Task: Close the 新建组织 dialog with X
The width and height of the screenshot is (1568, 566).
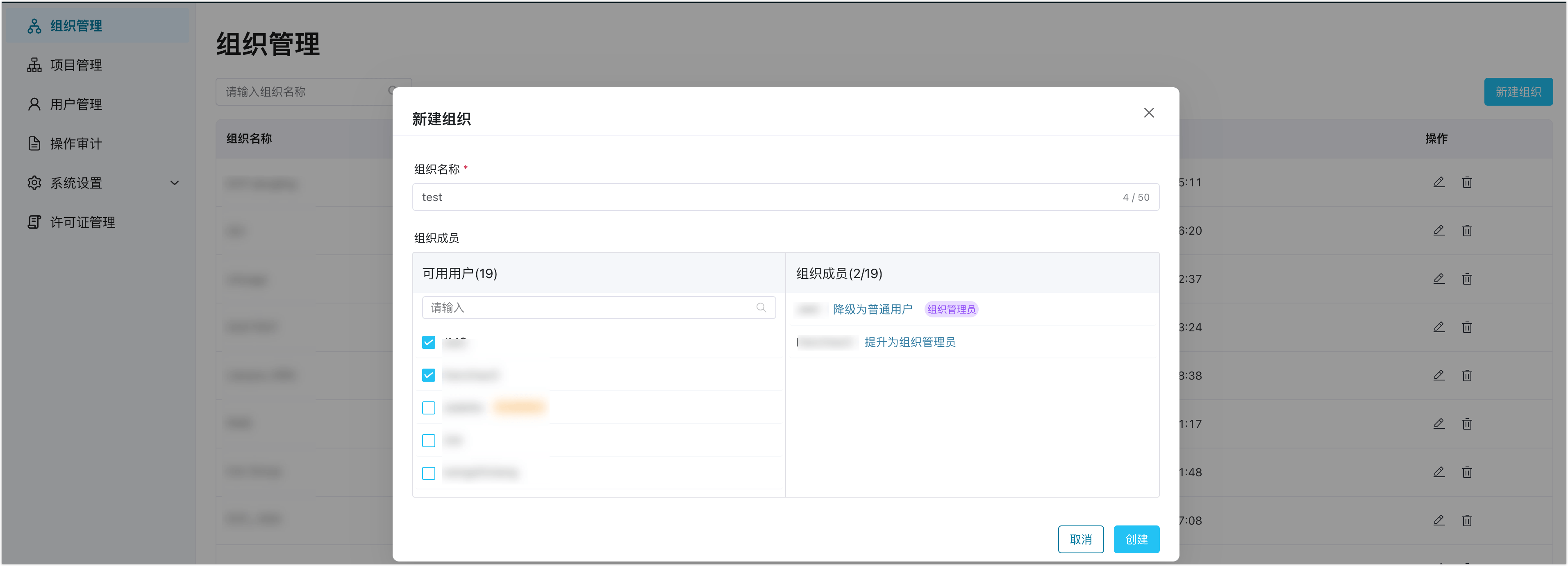Action: point(1149,113)
